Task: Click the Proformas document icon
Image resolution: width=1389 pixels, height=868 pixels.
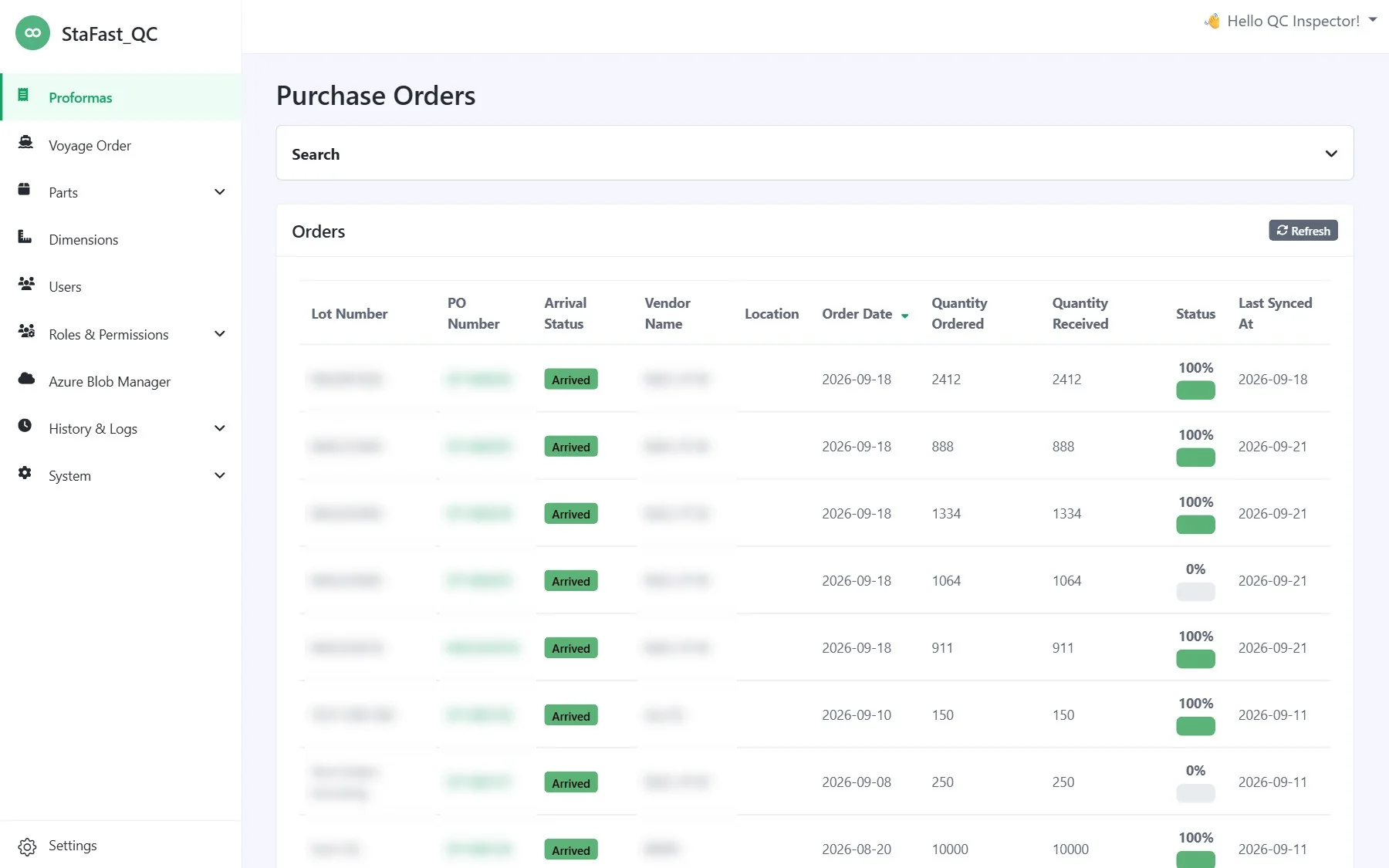Action: [24, 96]
